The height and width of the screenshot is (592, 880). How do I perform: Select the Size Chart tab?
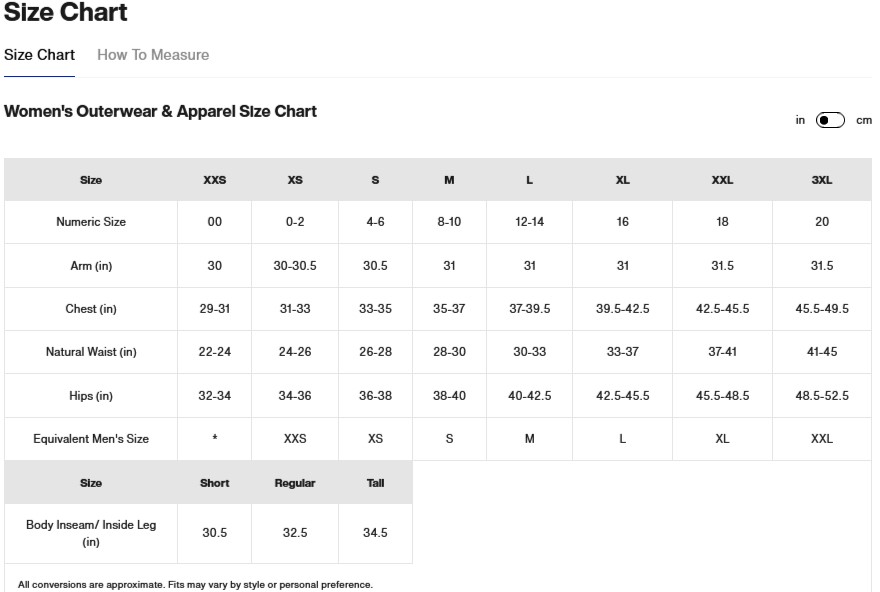39,55
